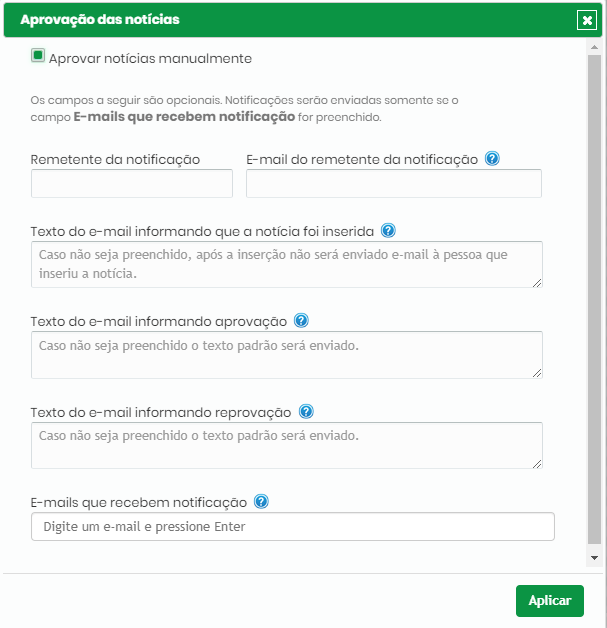This screenshot has width=607, height=628.
Task: Click the Digite um e-mail input field
Action: point(293,527)
